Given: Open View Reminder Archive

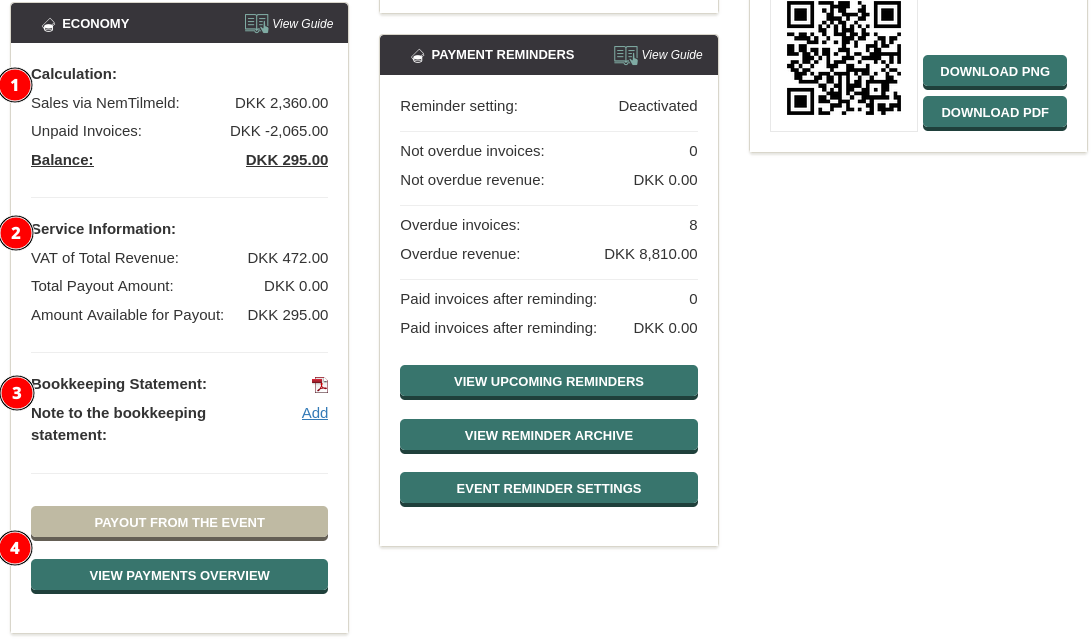Looking at the screenshot, I should 548,436.
